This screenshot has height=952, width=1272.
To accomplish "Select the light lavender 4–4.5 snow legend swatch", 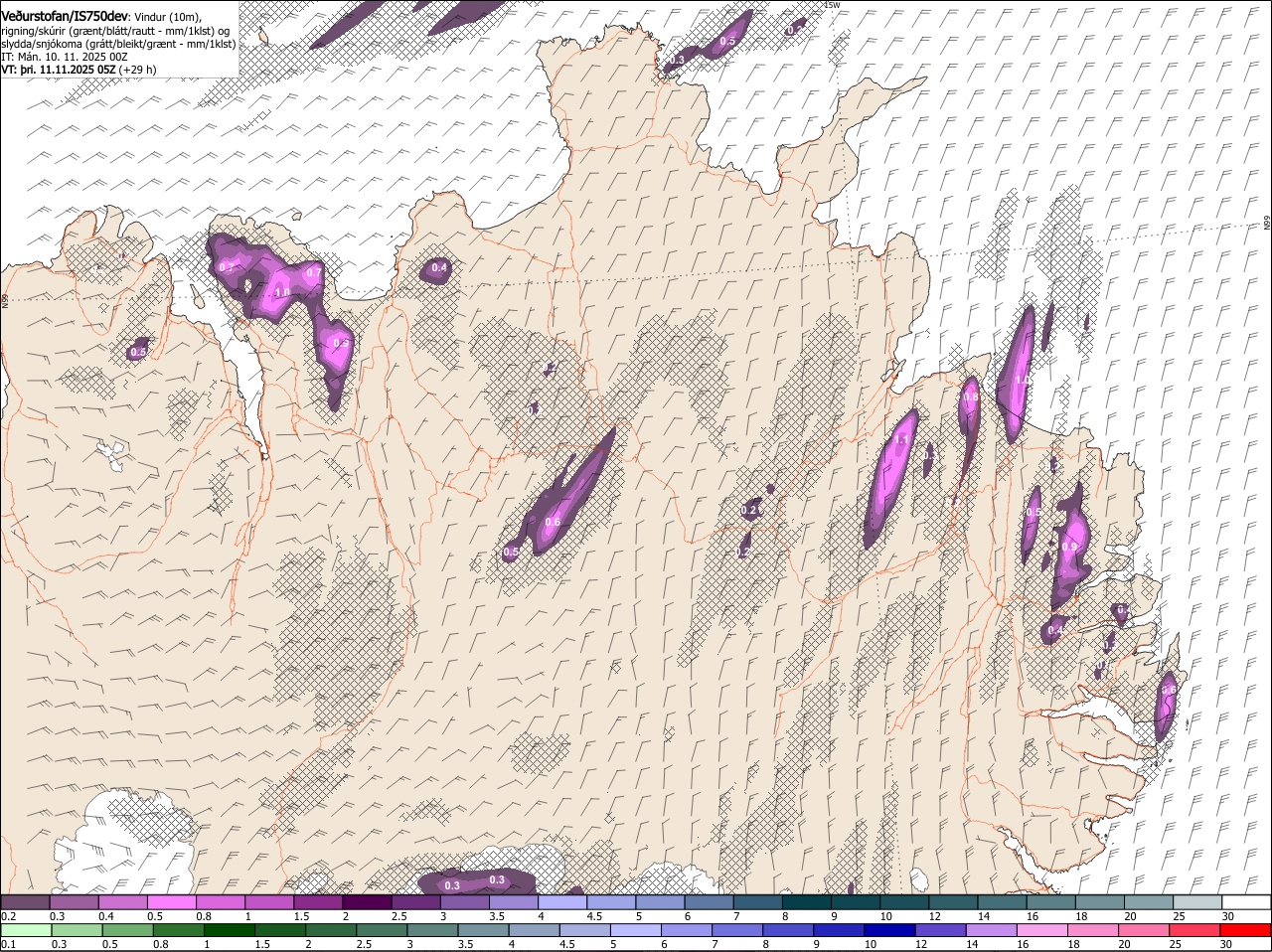I will (x=562, y=901).
